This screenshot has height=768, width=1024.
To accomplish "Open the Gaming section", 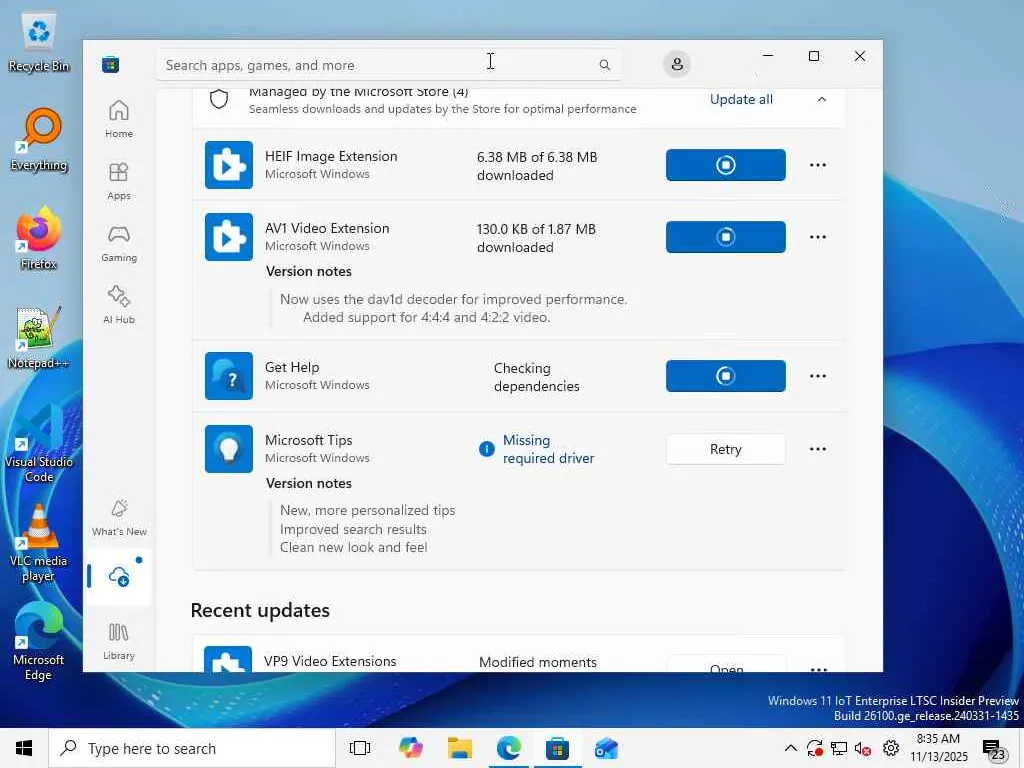I will coord(119,244).
